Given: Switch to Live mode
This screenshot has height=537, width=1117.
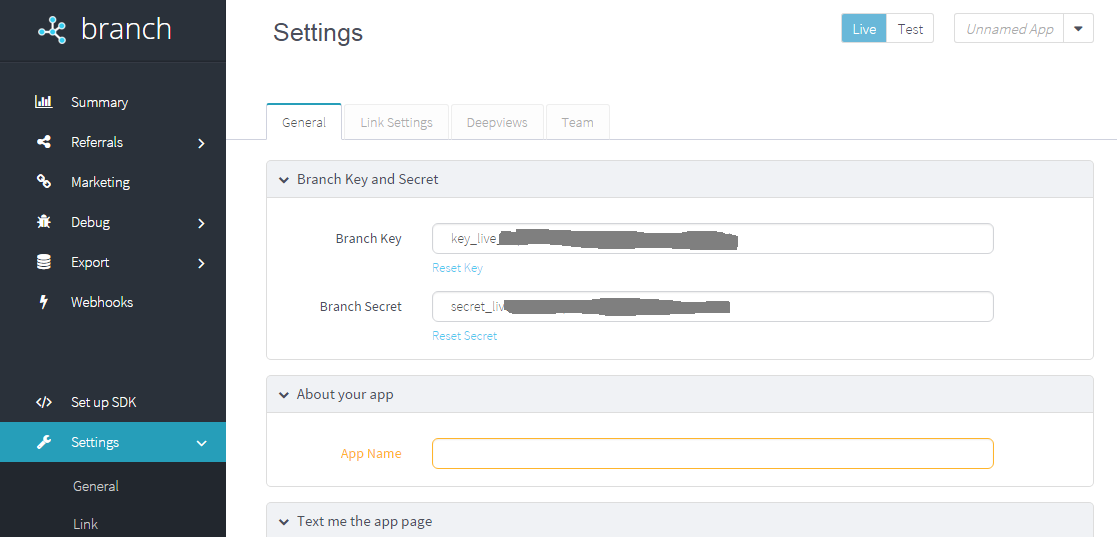Looking at the screenshot, I should coord(864,29).
